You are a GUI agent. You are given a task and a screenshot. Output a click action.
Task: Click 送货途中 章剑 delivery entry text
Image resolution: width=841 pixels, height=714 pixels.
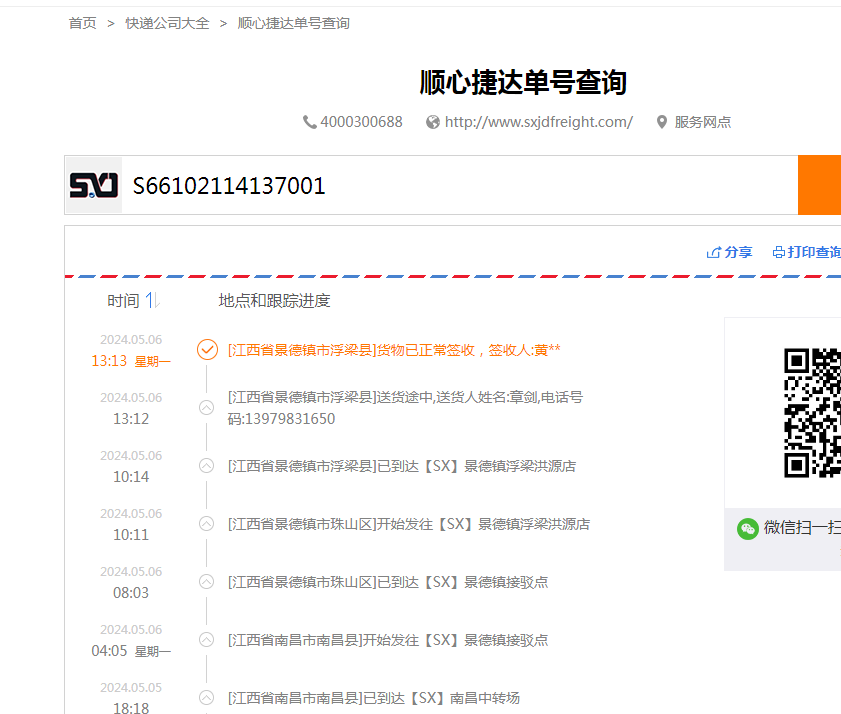coord(405,408)
